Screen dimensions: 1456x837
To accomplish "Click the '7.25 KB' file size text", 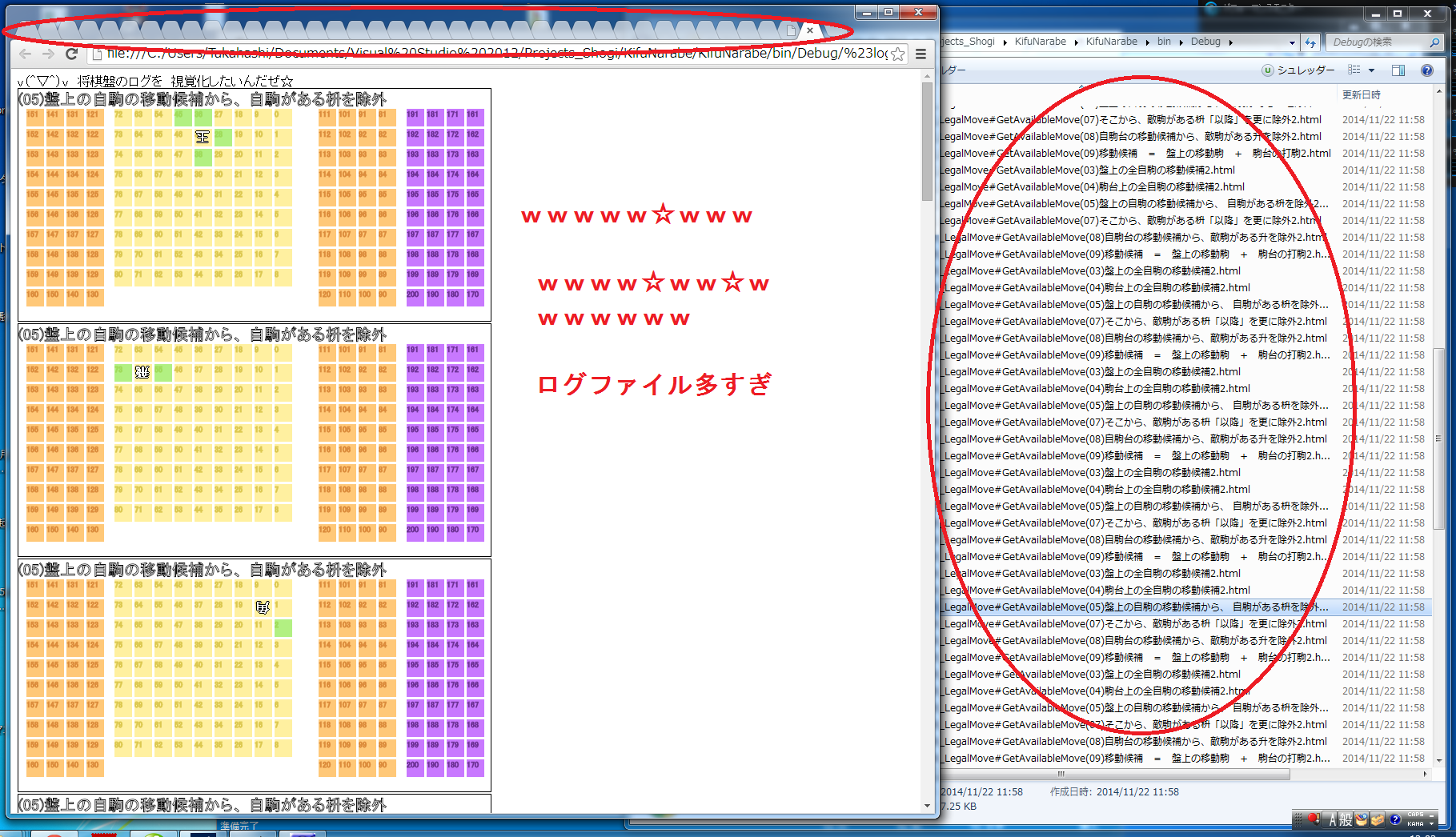I will [x=958, y=806].
